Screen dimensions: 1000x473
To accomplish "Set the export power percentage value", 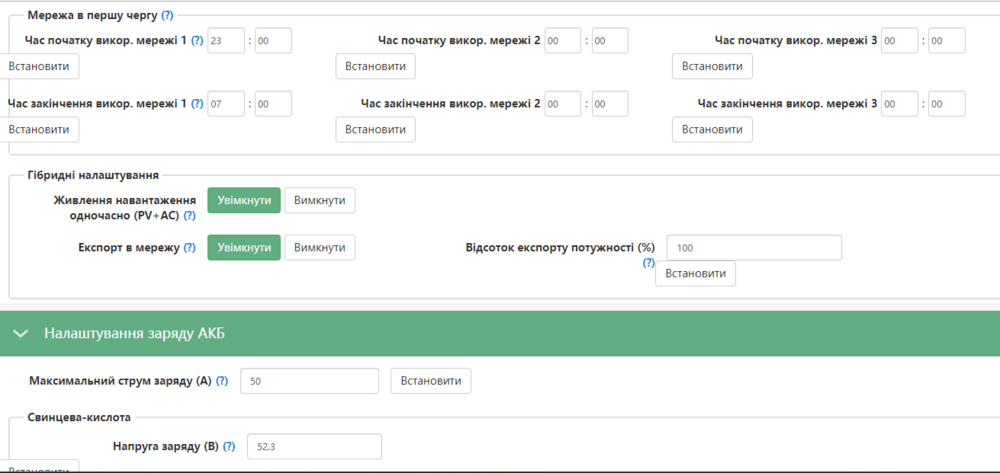I will tap(695, 273).
